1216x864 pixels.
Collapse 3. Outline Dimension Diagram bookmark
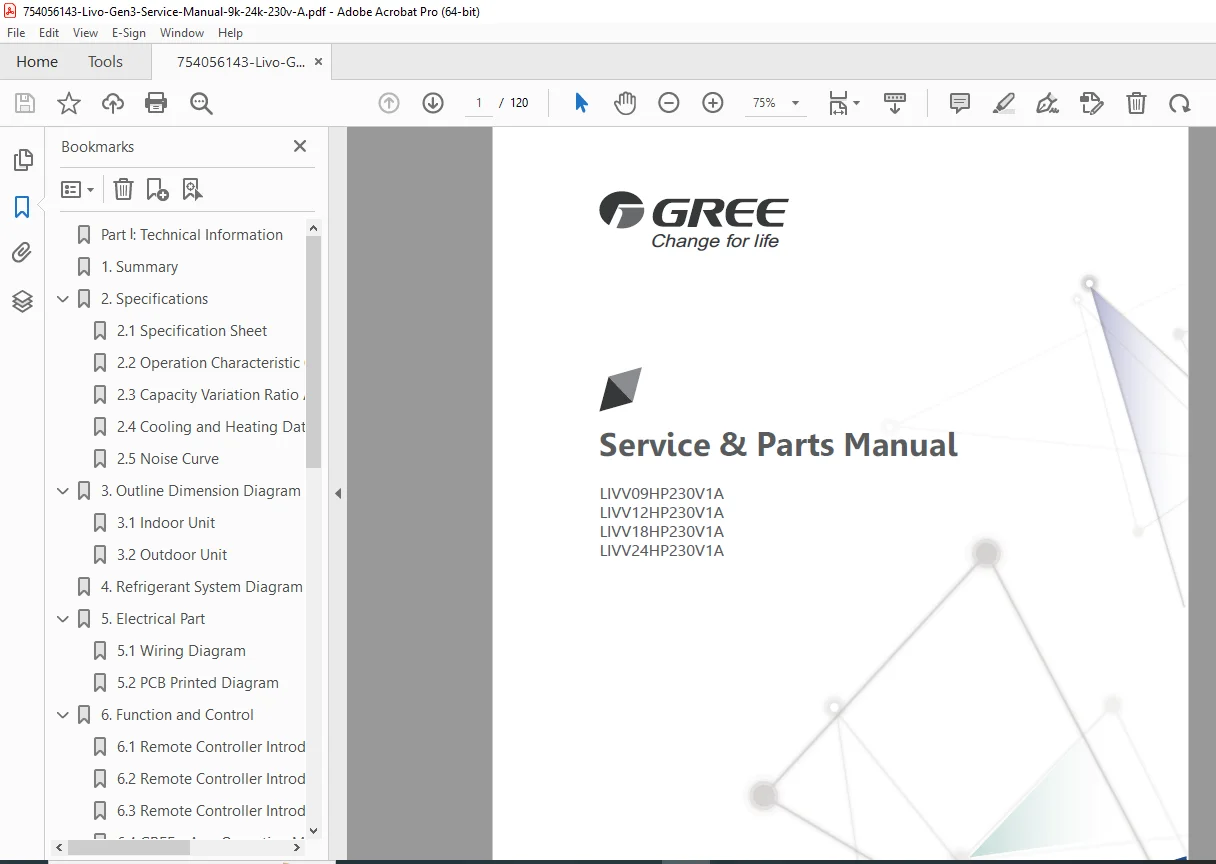click(x=63, y=491)
